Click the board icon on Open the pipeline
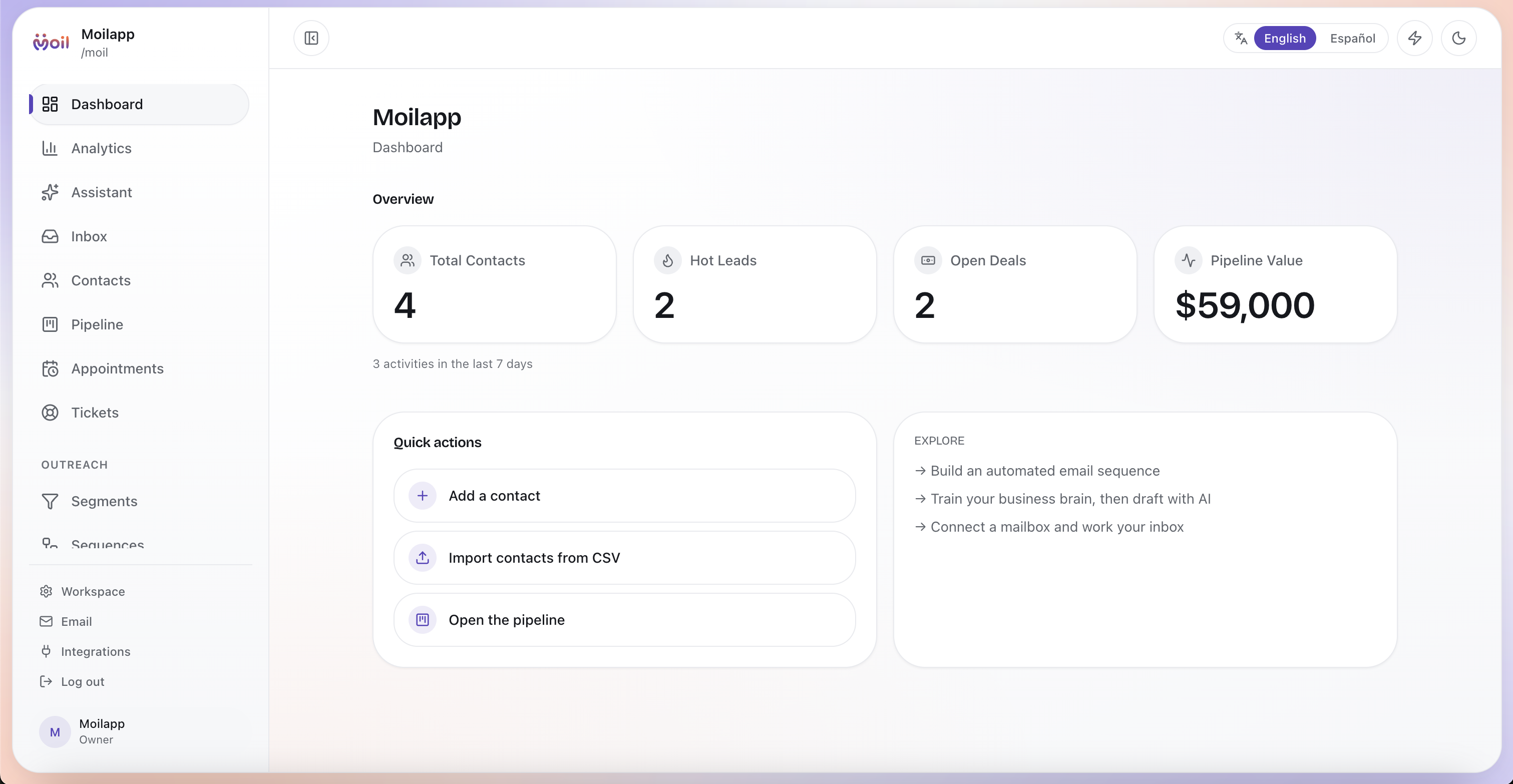The height and width of the screenshot is (784, 1513). (422, 620)
